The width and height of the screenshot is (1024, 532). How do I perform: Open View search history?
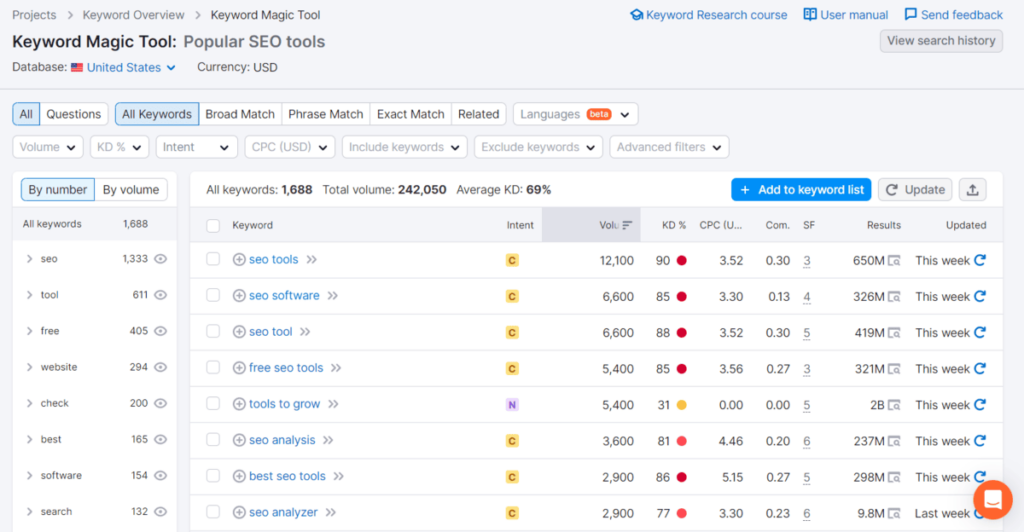[941, 40]
